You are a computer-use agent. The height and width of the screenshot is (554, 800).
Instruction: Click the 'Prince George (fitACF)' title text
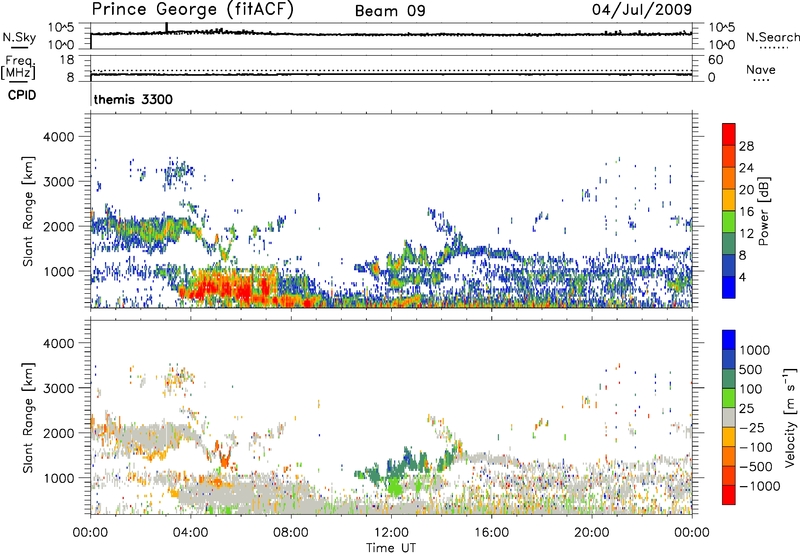pos(192,9)
